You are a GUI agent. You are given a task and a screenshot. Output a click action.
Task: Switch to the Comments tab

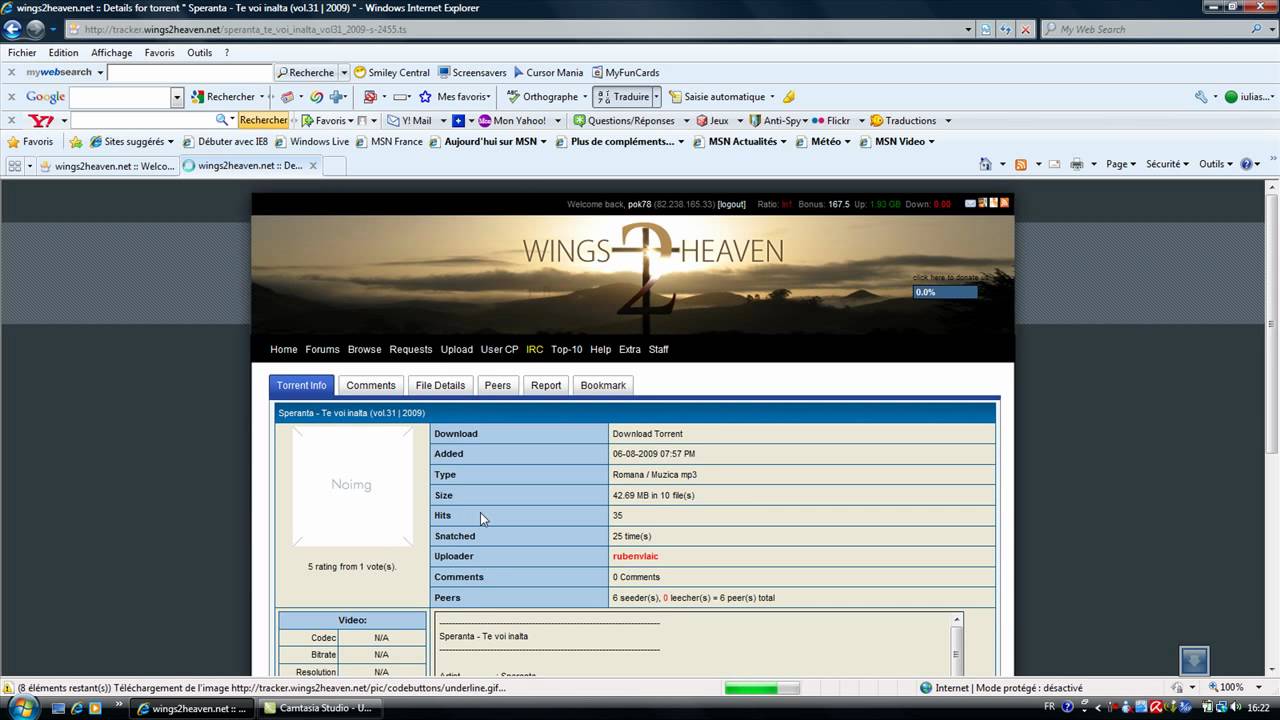tap(371, 385)
